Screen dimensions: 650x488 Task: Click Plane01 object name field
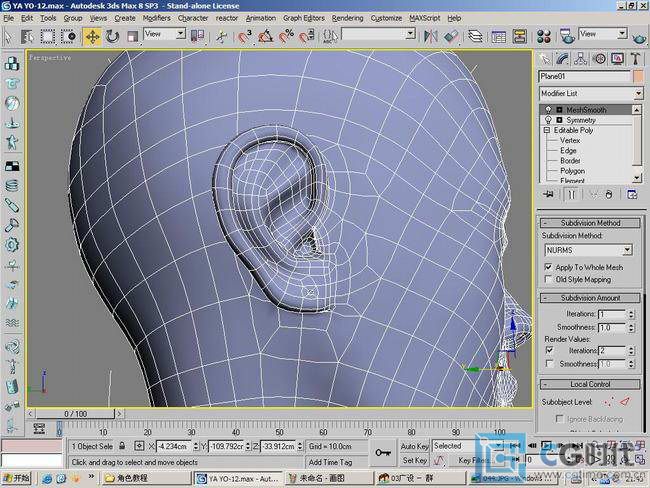point(584,76)
